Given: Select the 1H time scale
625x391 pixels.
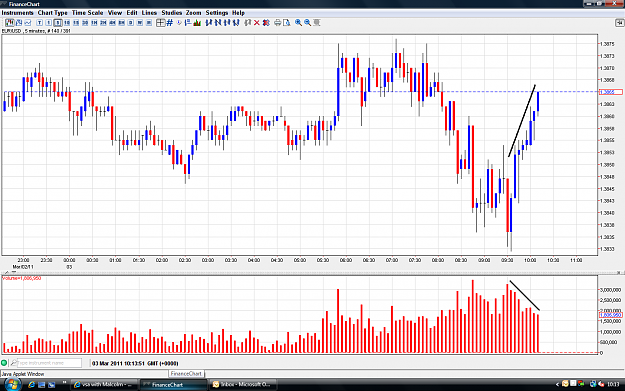Looking at the screenshot, I should [94, 23].
